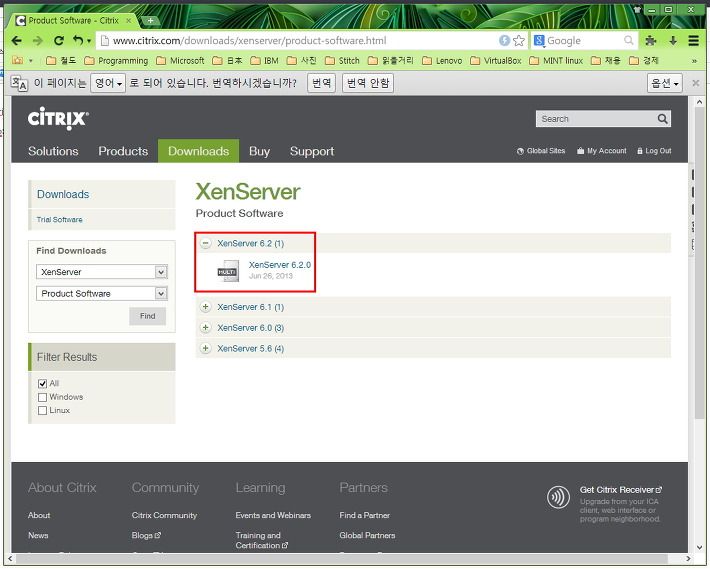Image resolution: width=710 pixels, height=569 pixels.
Task: Open the browser hamburger menu
Action: point(693,41)
